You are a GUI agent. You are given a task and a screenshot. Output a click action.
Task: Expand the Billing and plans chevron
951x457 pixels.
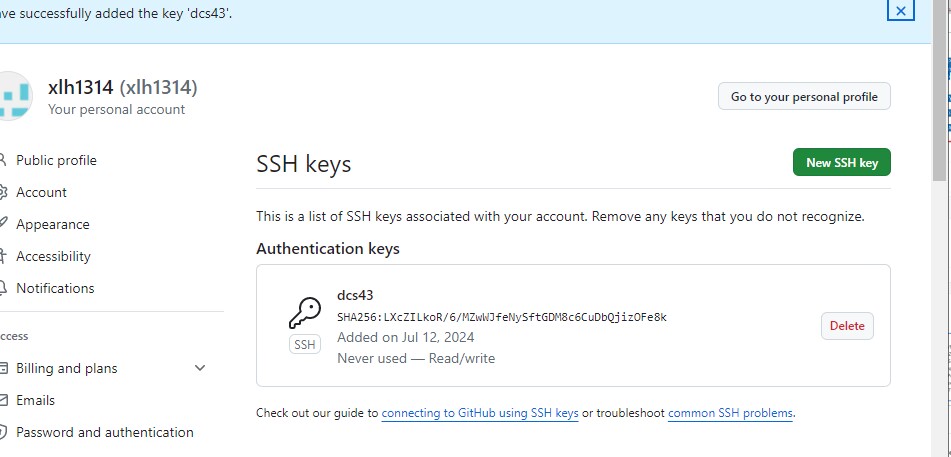tap(200, 368)
